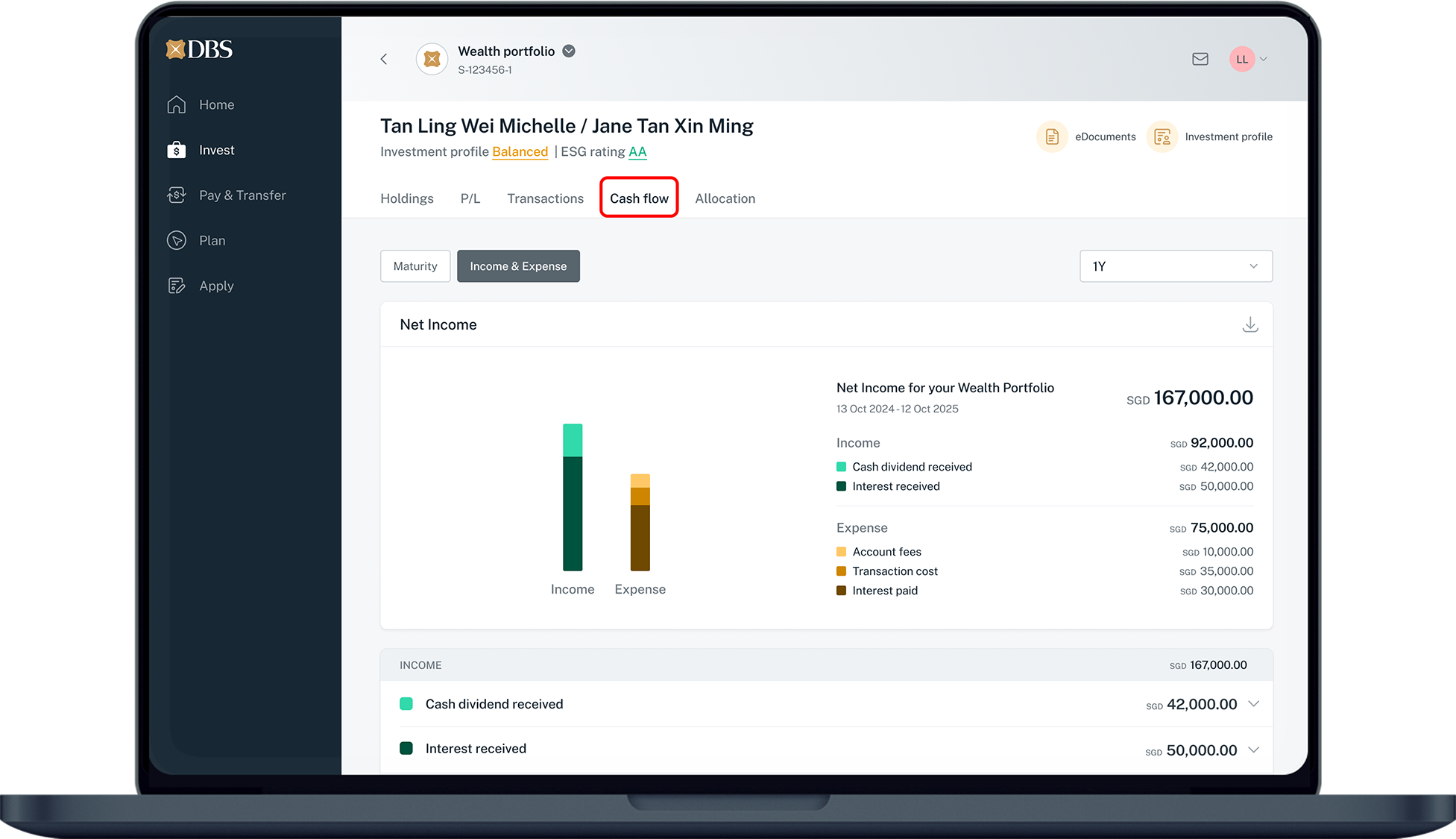The width and height of the screenshot is (1456, 839).
Task: Open the Wealth portfolio selector chevron
Action: (x=569, y=51)
